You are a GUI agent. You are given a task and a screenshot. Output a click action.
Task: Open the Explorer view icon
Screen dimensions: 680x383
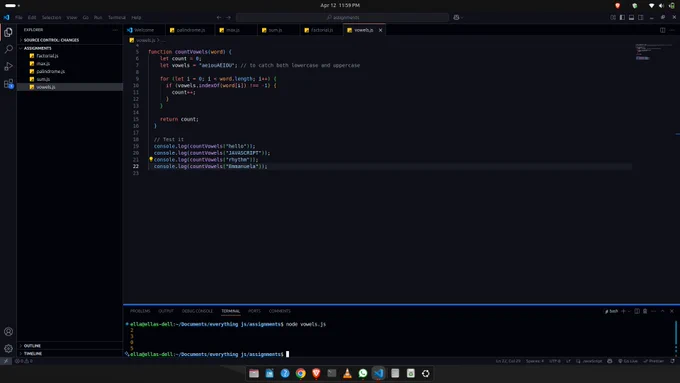click(8, 32)
